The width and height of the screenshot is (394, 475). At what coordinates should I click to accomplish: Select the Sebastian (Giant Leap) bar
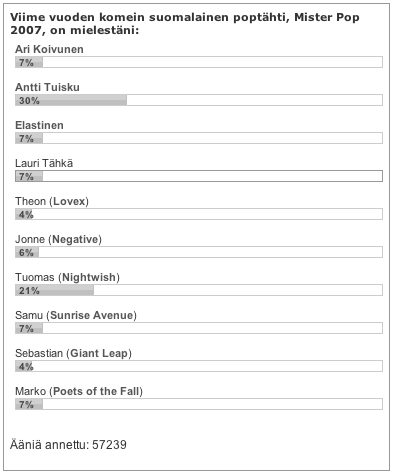[199, 366]
